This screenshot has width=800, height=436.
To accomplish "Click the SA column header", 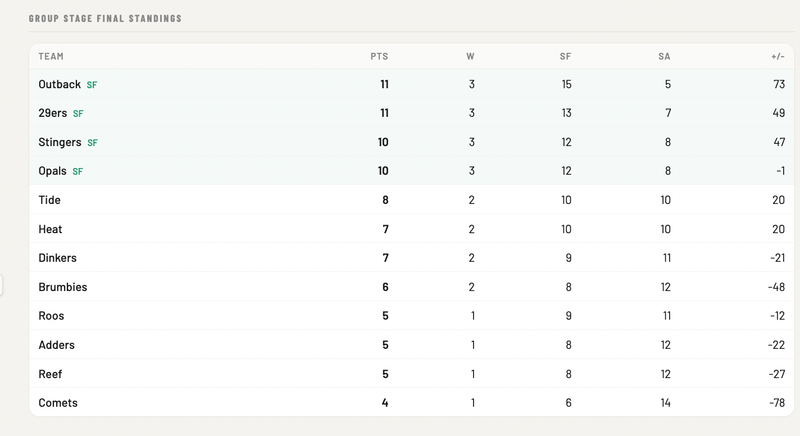I will 664,57.
